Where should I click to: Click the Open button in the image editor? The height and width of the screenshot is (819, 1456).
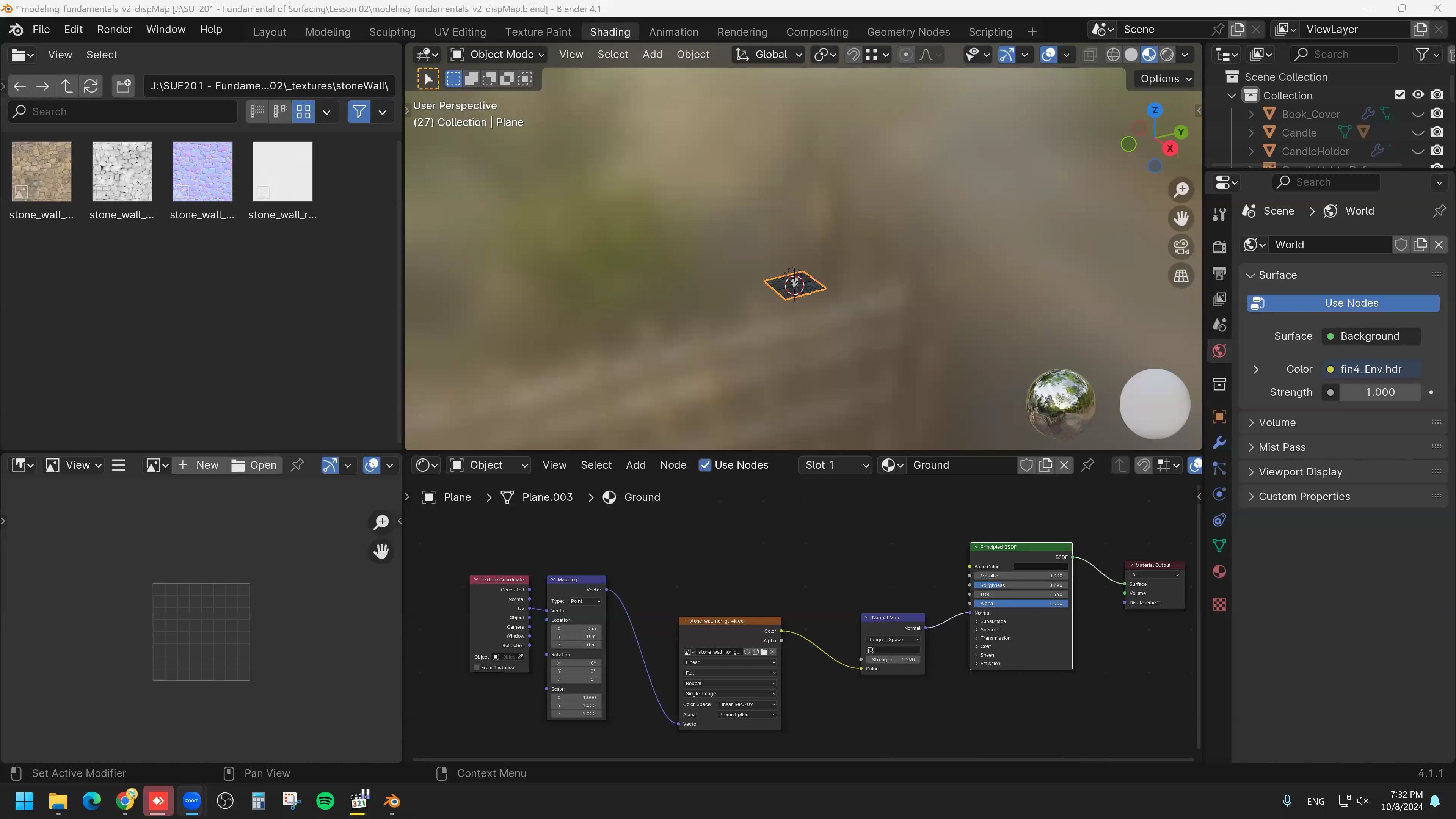coord(255,465)
